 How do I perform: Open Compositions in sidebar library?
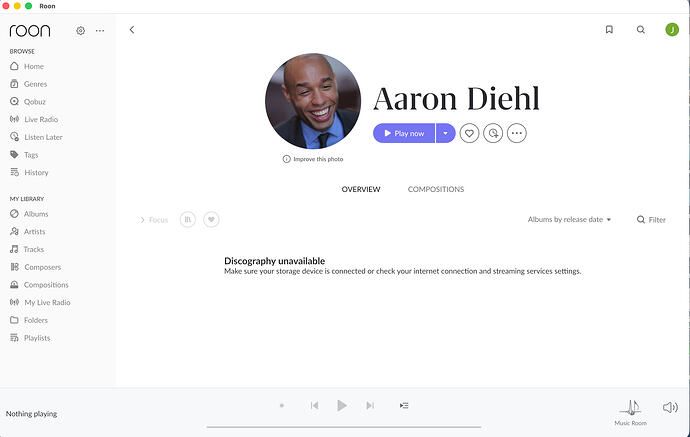tap(39, 285)
